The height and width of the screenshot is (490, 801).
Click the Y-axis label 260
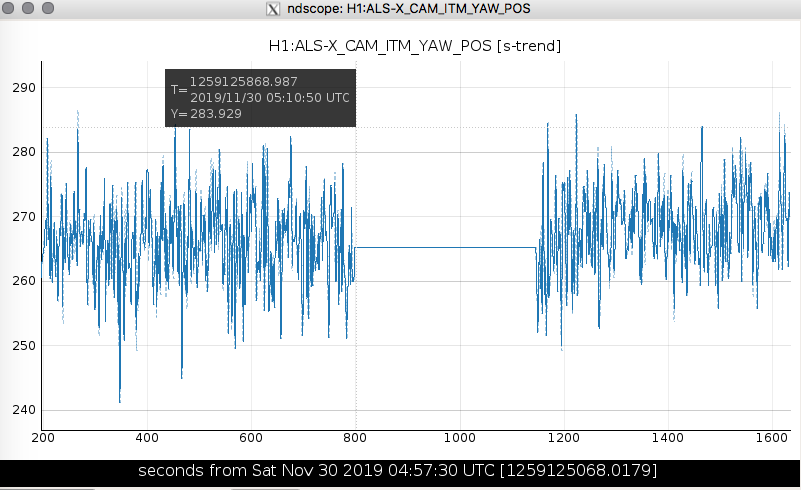pos(24,281)
